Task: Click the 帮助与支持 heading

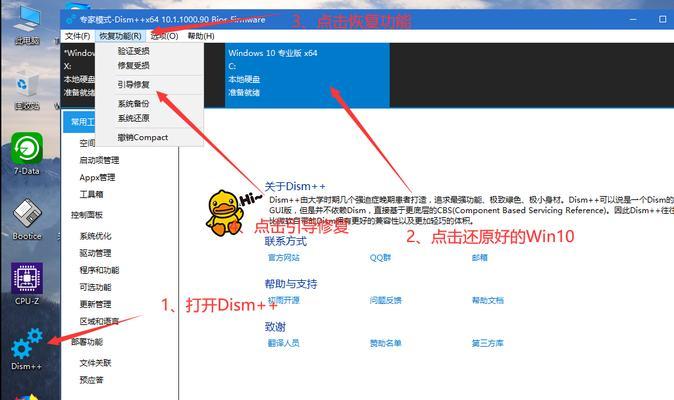Action: 291,284
